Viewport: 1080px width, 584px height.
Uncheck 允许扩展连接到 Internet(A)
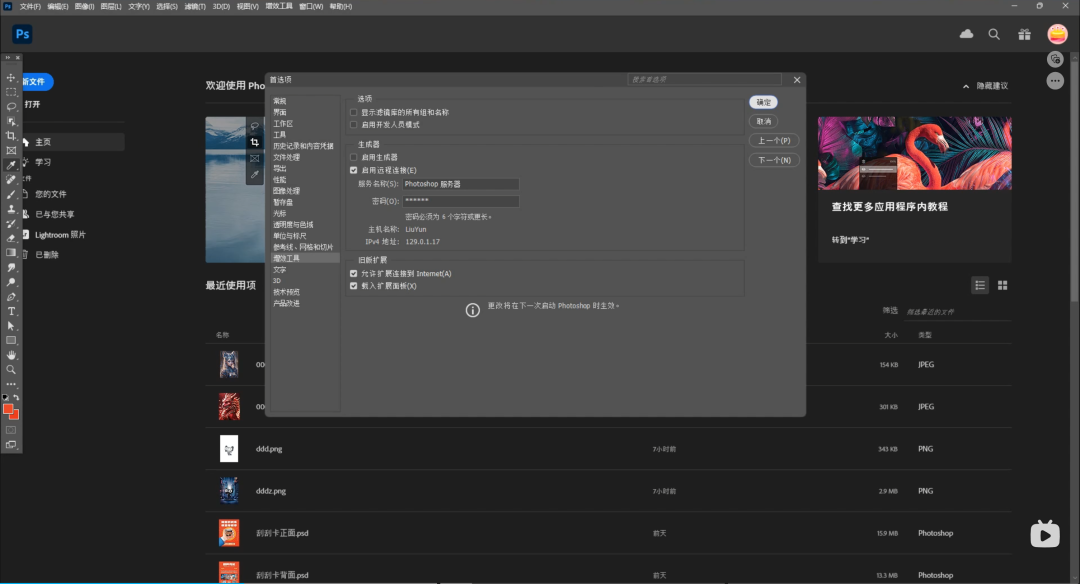(354, 273)
